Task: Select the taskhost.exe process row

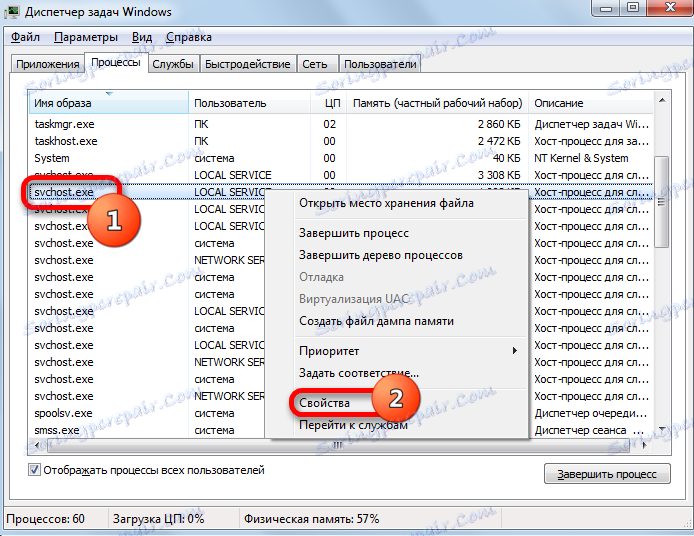Action: 341,141
